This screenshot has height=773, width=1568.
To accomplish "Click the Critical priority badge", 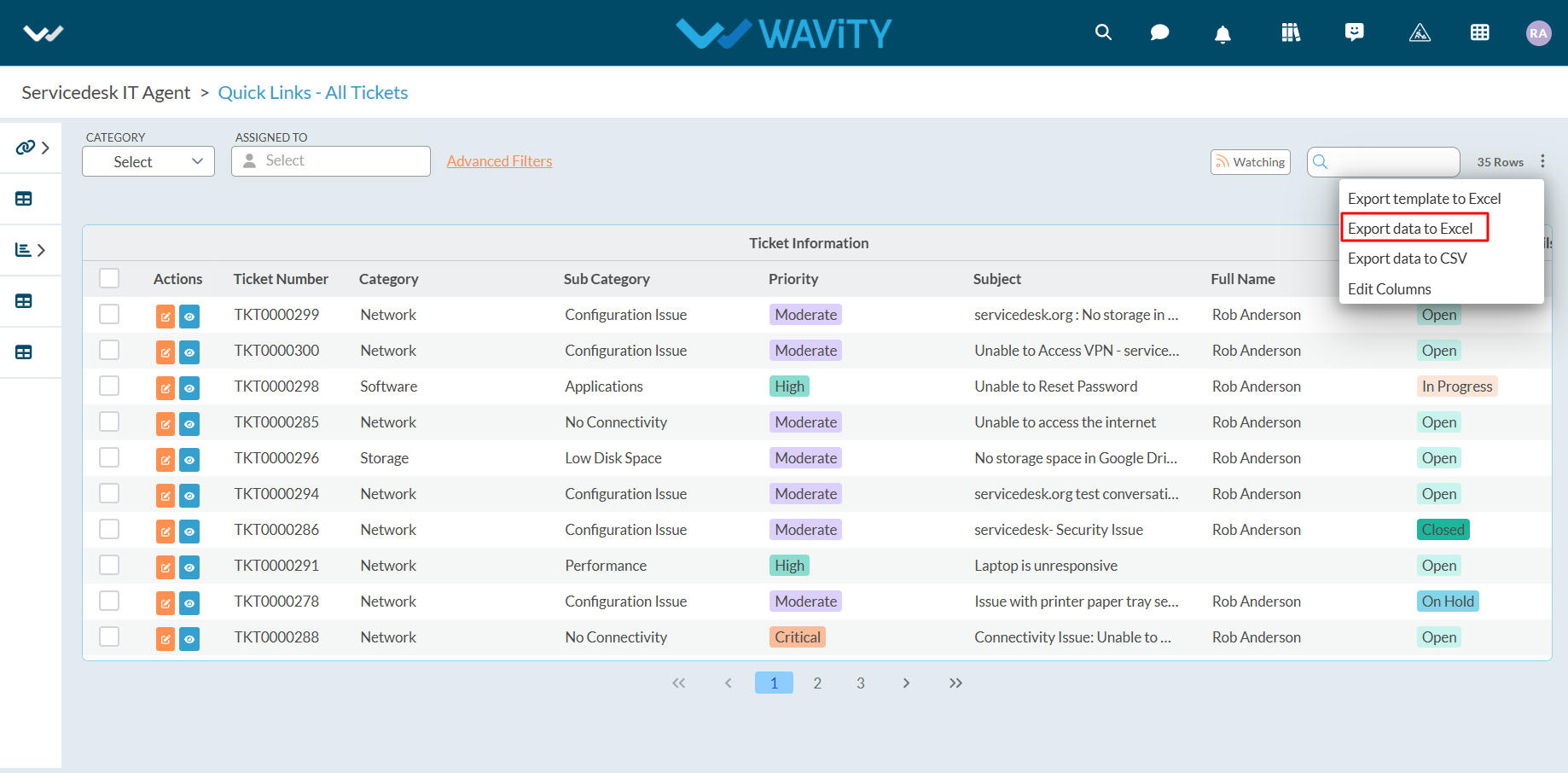I will (798, 637).
